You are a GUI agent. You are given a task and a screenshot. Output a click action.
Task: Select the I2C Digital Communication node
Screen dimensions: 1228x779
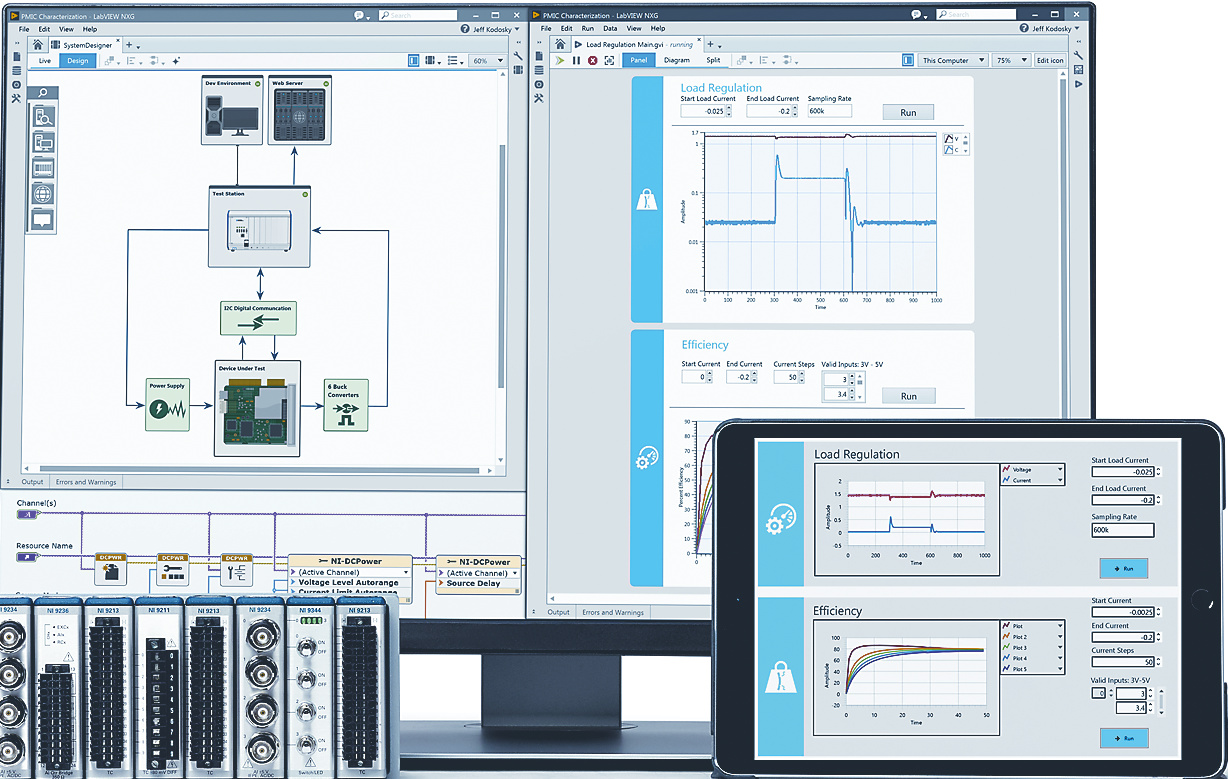[x=259, y=319]
